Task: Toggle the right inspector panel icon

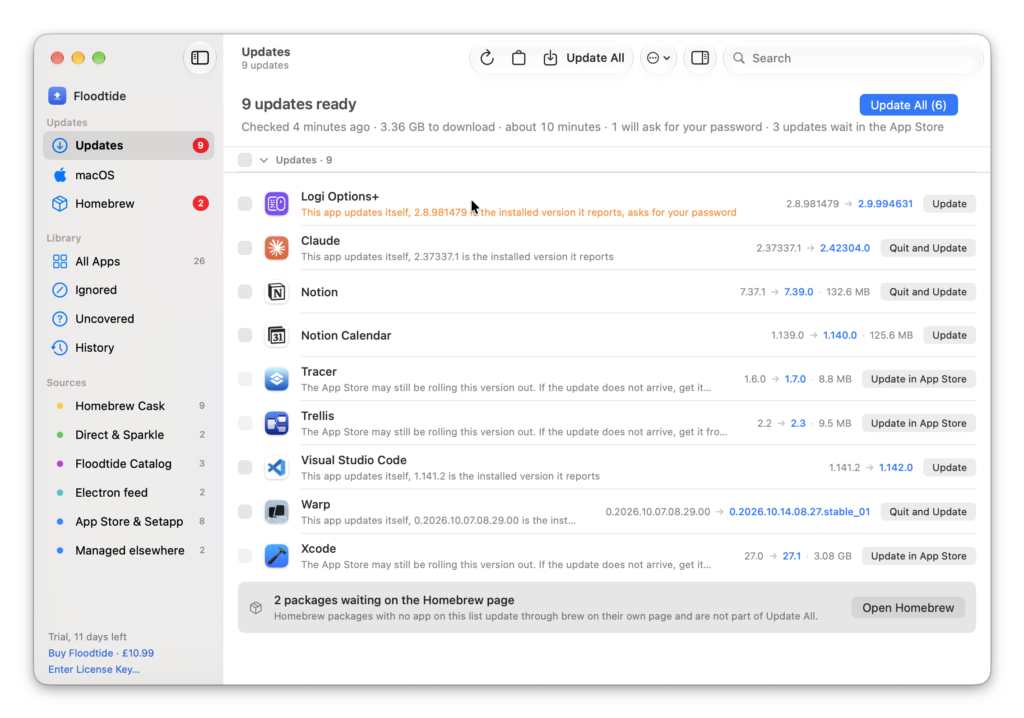Action: (700, 58)
